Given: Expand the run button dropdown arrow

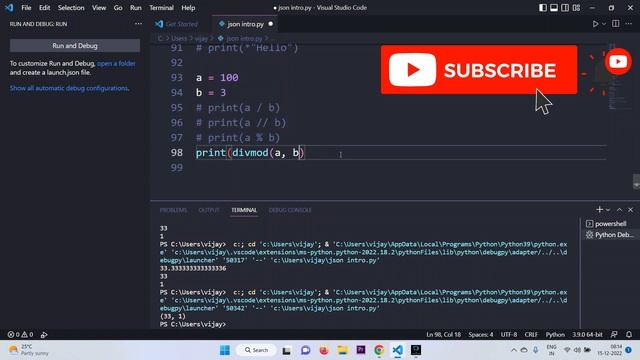Looking at the screenshot, I should [604, 24].
